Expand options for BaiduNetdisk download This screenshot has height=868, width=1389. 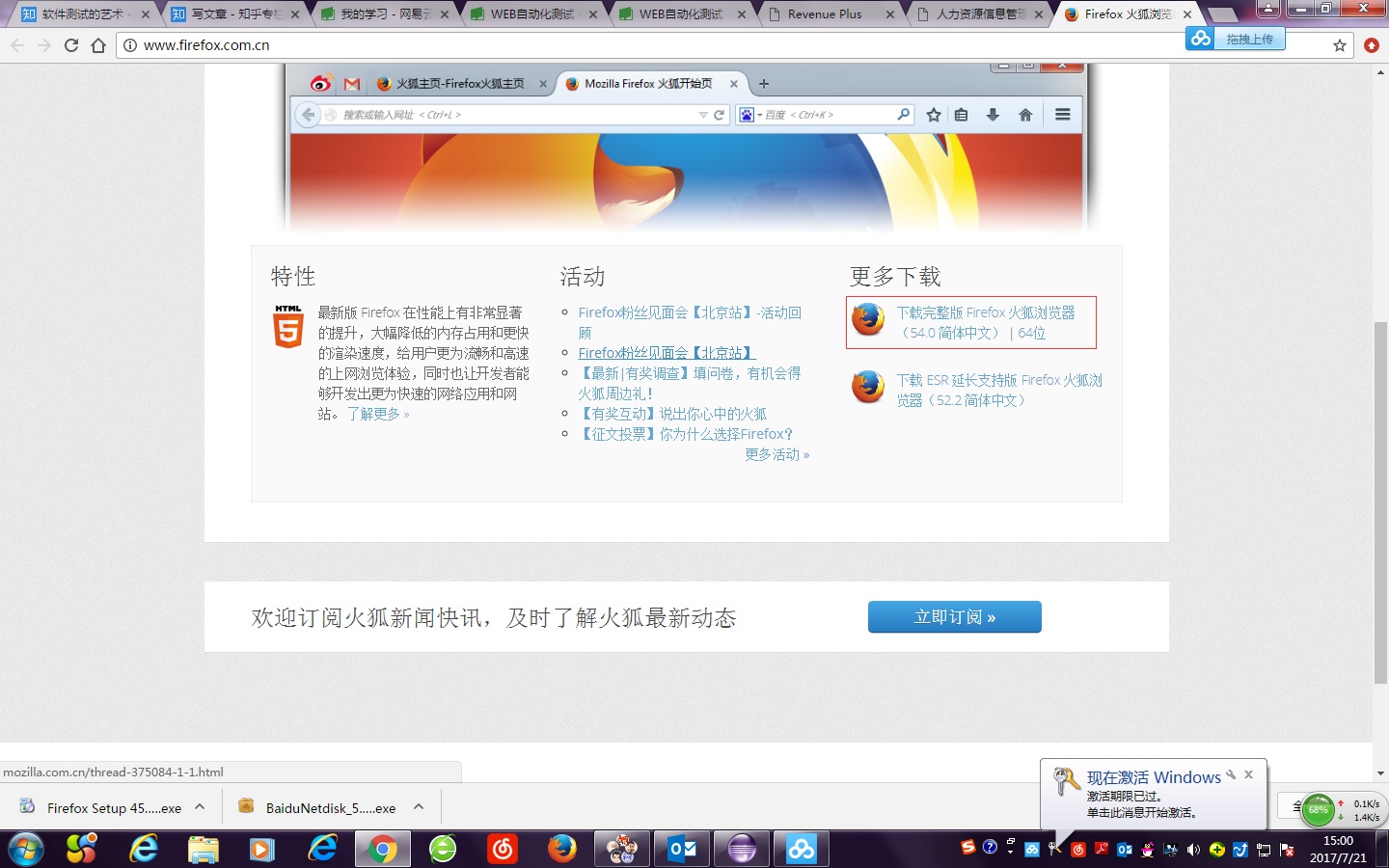(x=419, y=807)
